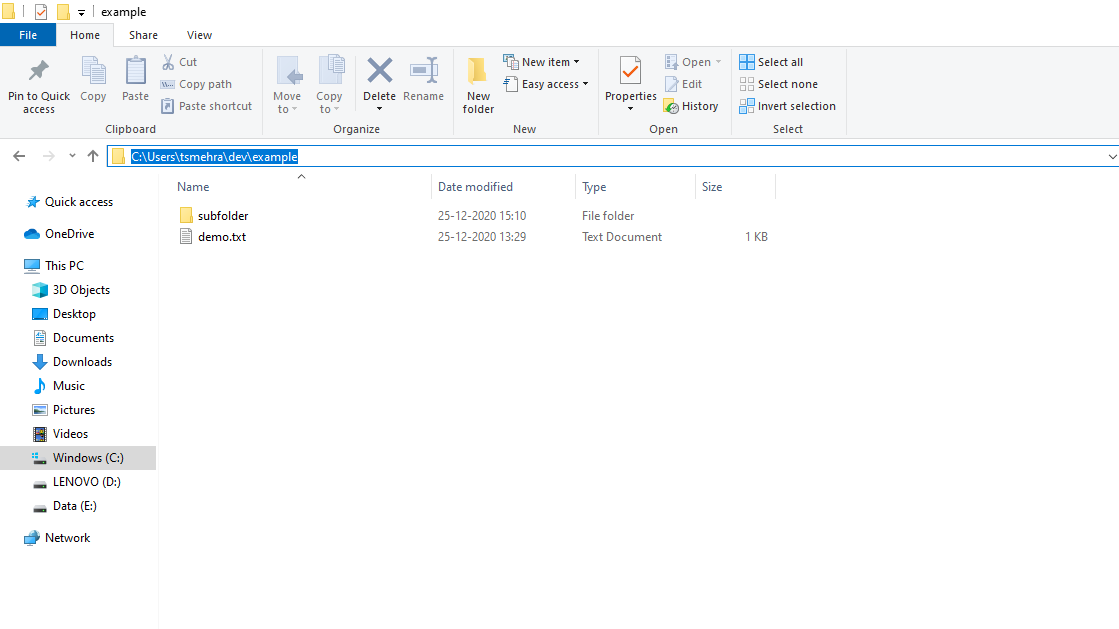The image size is (1119, 629).
Task: Click the Invert selection icon
Action: click(747, 106)
